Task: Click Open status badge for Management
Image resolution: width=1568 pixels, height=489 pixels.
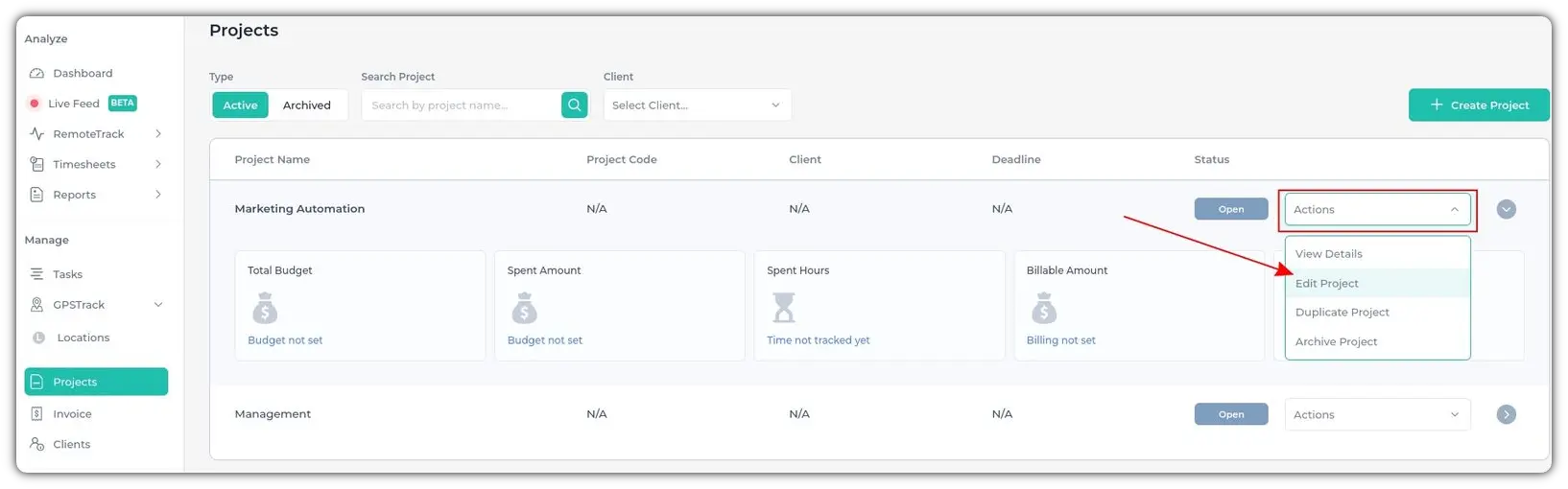Action: 1231,414
